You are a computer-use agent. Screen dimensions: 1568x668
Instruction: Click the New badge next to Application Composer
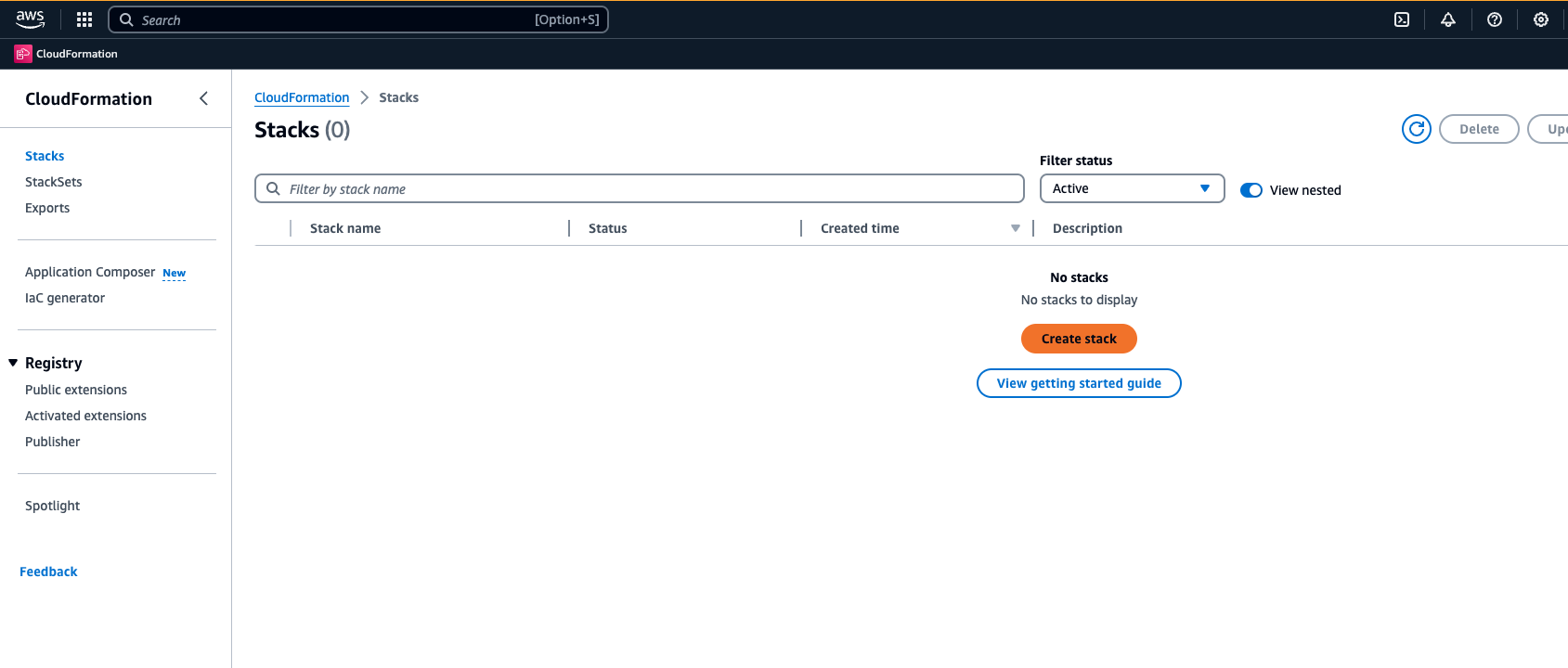[x=174, y=274]
